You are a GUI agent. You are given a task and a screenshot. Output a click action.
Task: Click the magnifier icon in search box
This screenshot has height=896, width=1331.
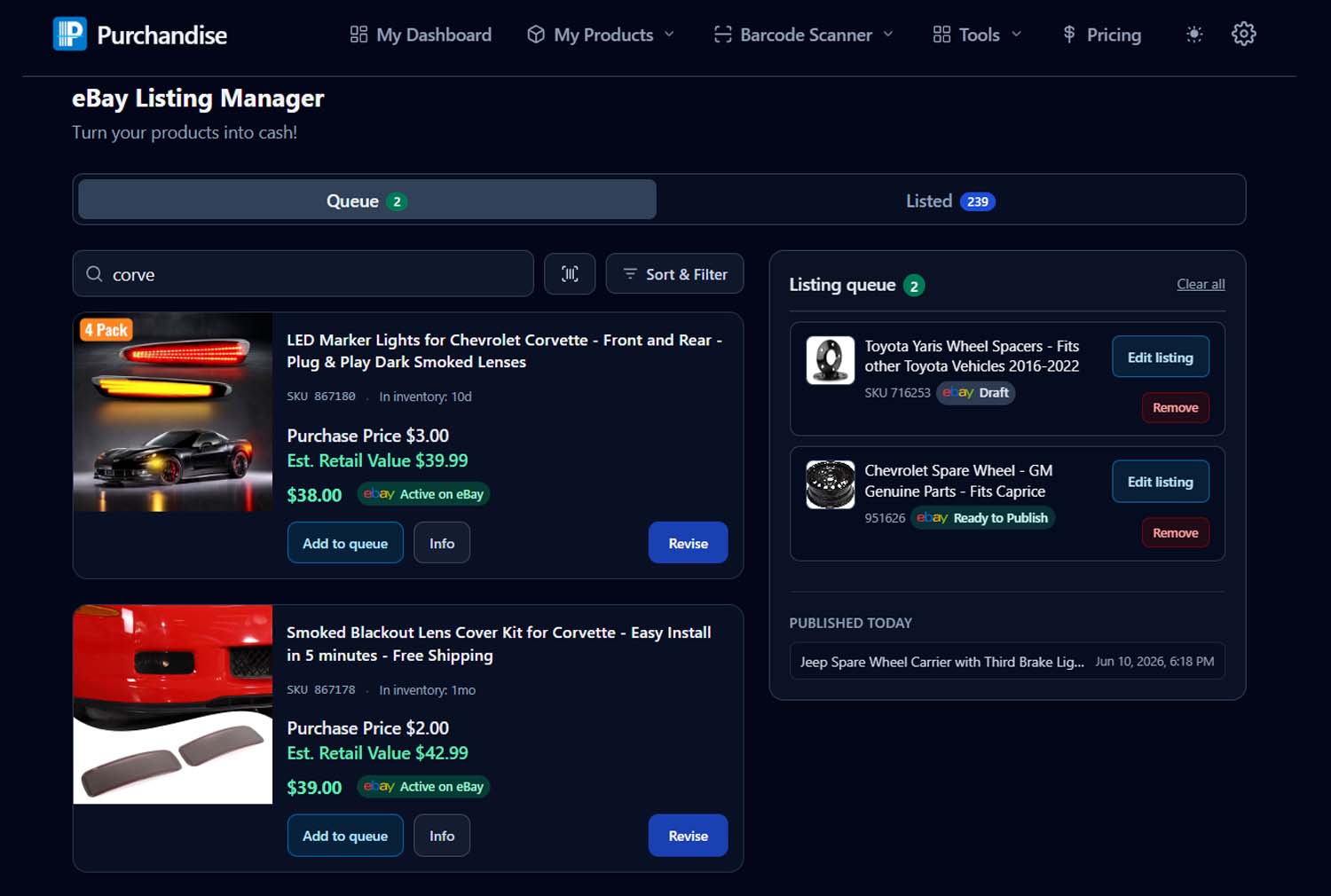[94, 274]
